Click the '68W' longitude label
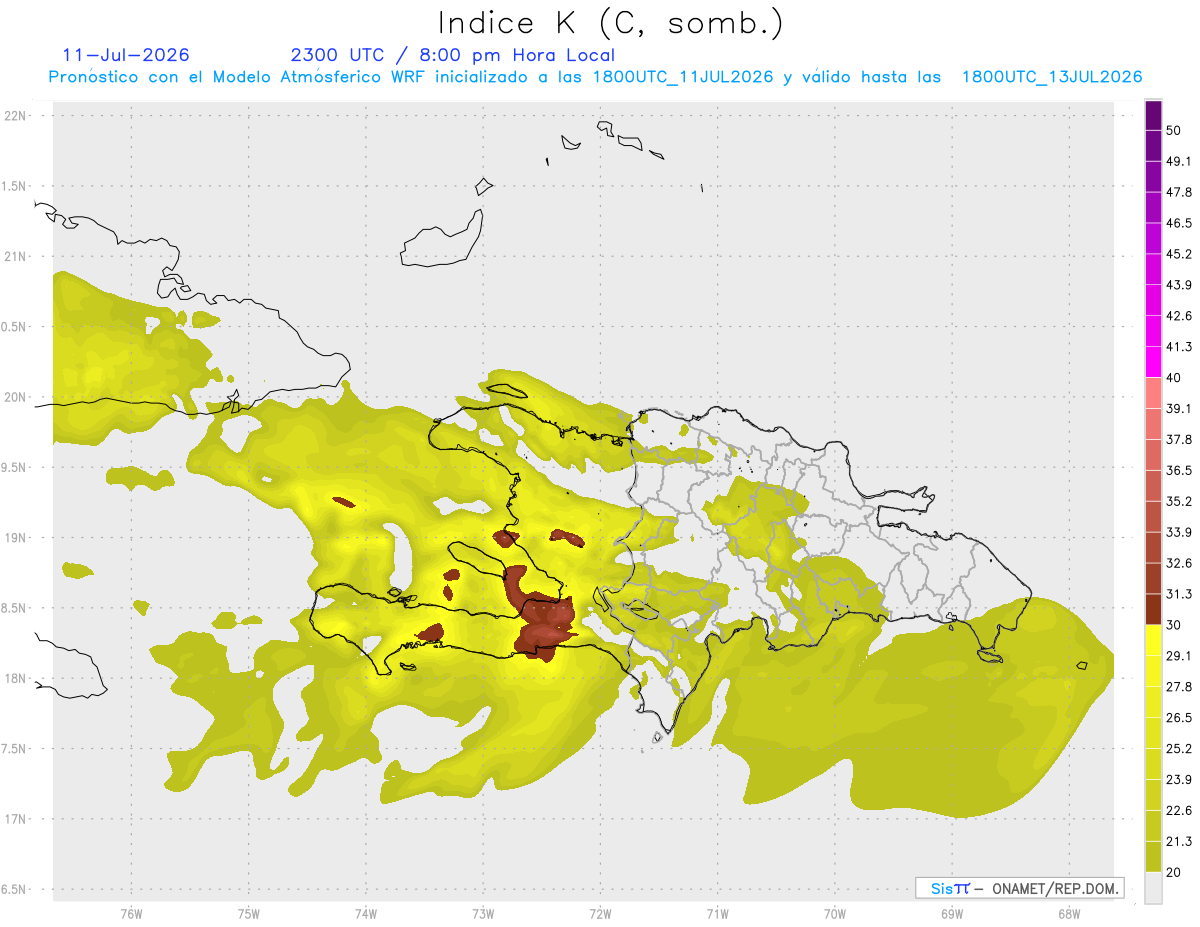Viewport: 1200px width, 927px height. tap(1069, 913)
